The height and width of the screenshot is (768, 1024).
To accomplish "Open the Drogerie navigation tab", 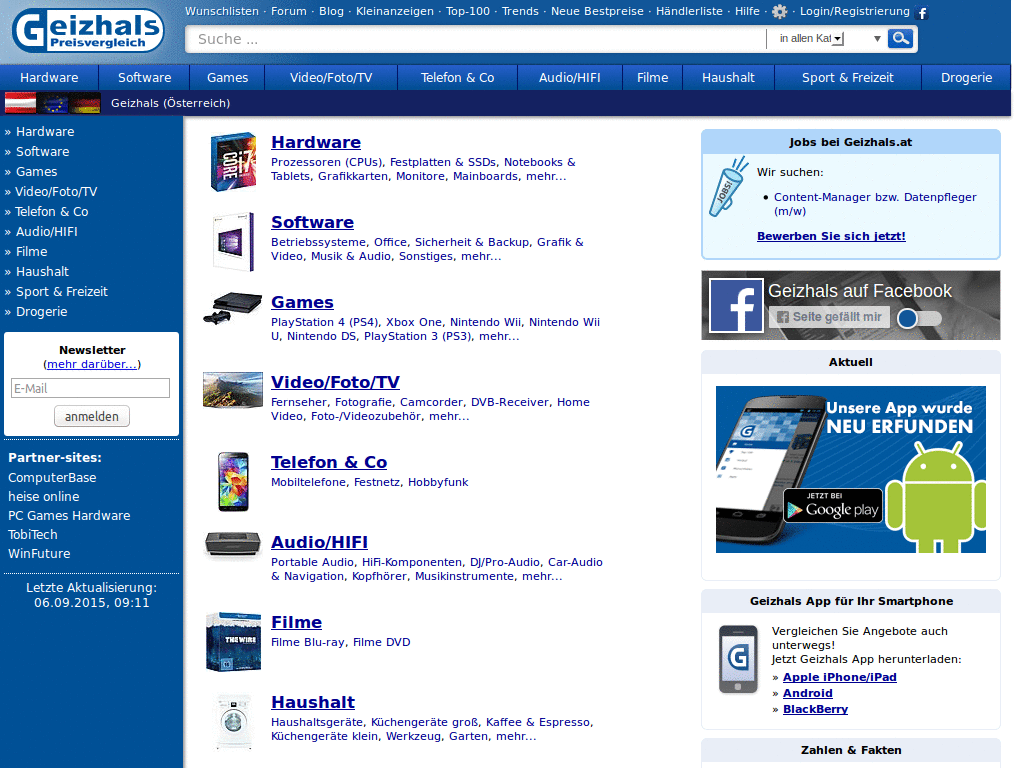I will [966, 78].
